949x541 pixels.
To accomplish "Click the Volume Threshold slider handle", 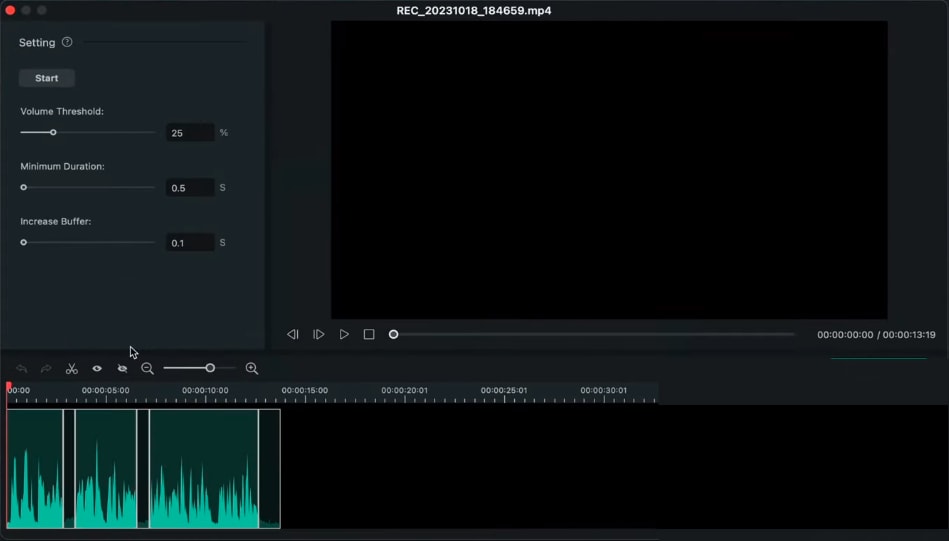I will [x=53, y=133].
